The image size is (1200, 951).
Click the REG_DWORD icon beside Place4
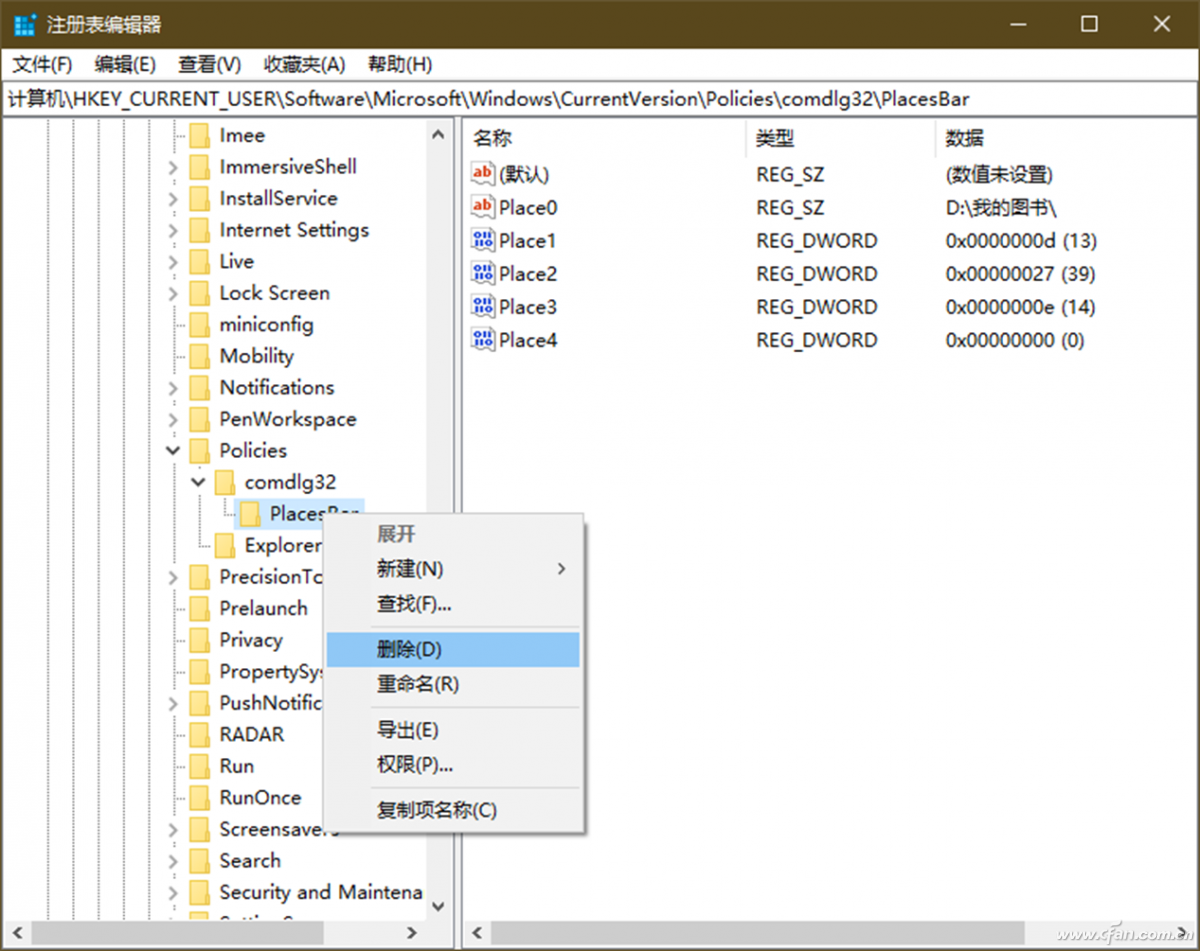point(482,339)
